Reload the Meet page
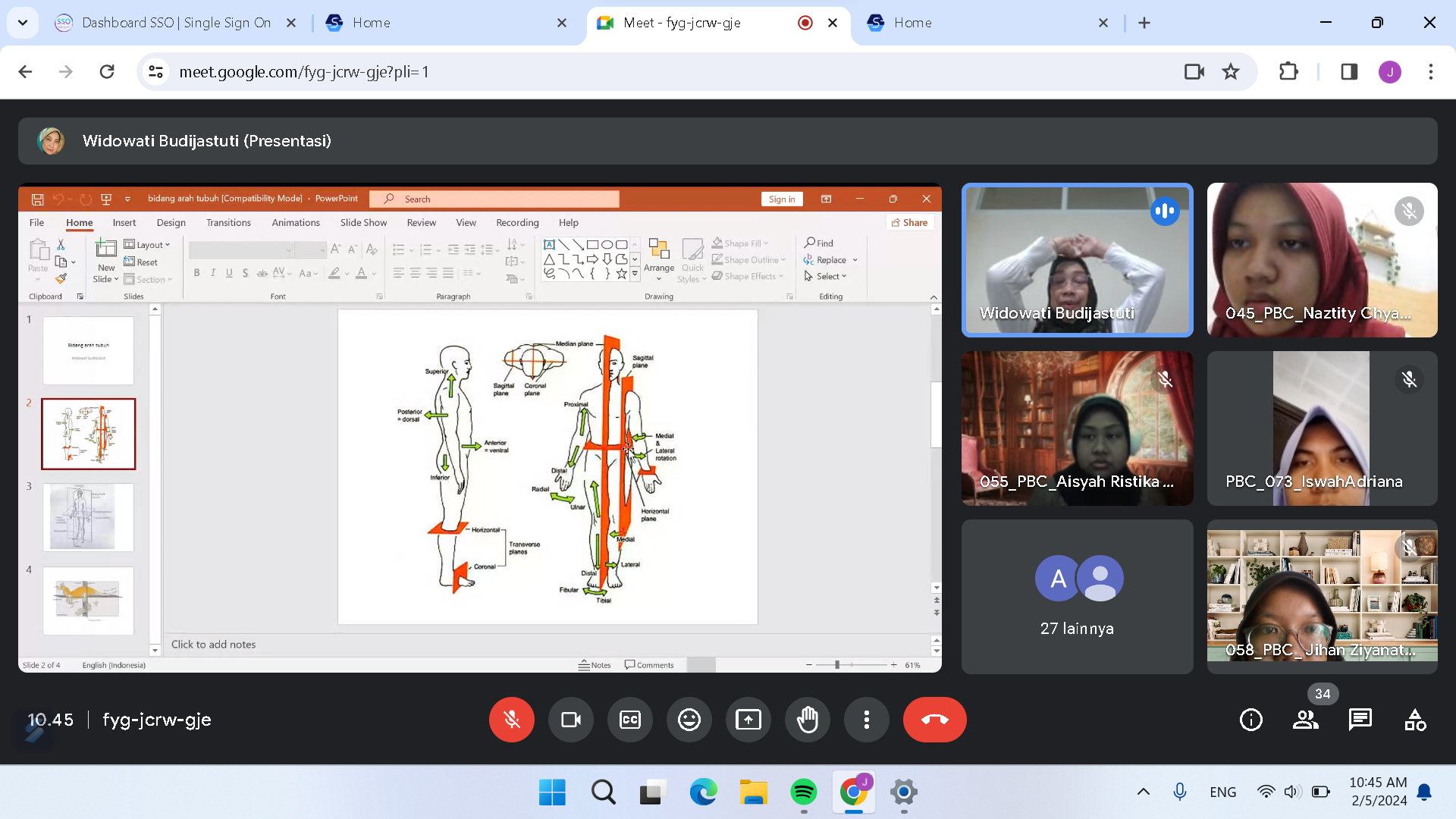Image resolution: width=1456 pixels, height=819 pixels. [107, 71]
